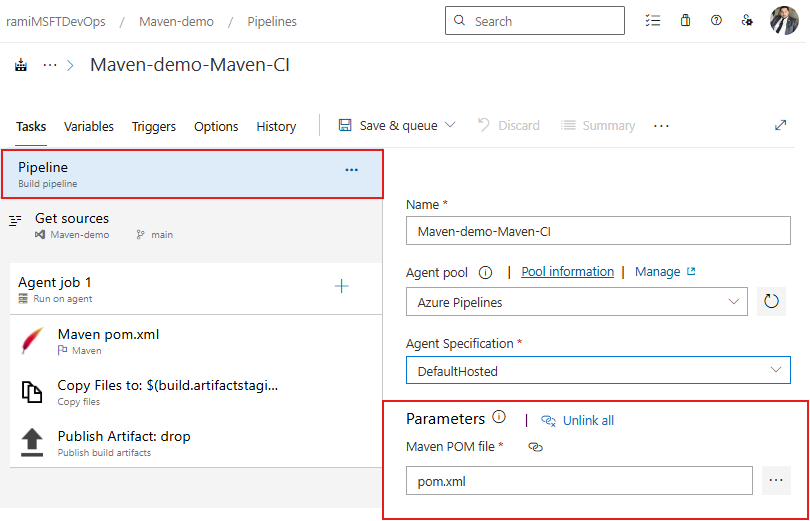Click the Save & queue floppy icon
Screen dimensions: 810x521
[x=345, y=125]
